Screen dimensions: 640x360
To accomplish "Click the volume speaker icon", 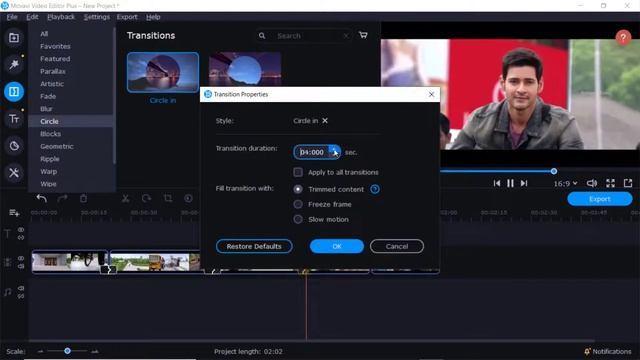I will point(591,183).
